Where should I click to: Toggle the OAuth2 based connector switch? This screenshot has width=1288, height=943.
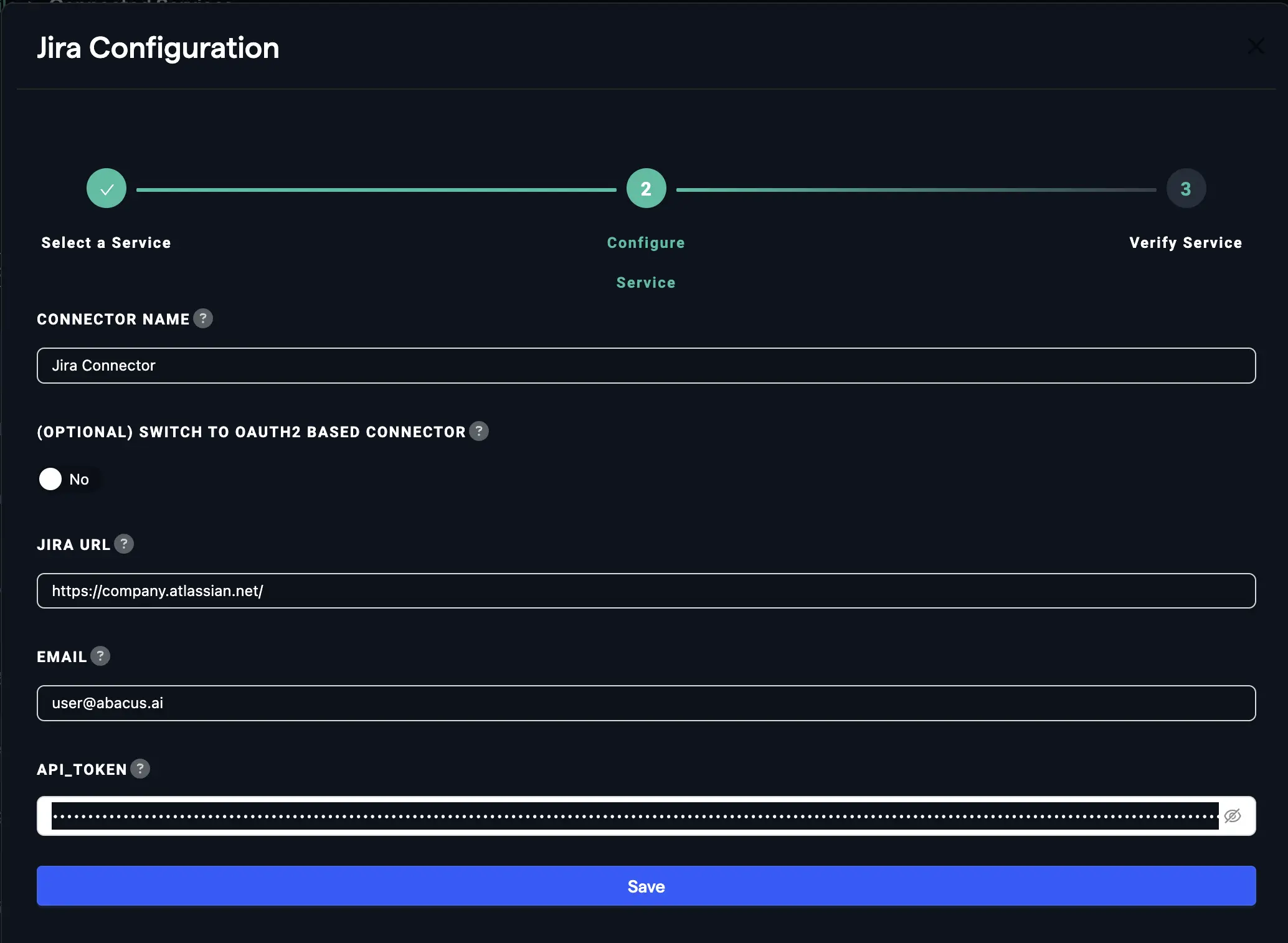pyautogui.click(x=50, y=479)
